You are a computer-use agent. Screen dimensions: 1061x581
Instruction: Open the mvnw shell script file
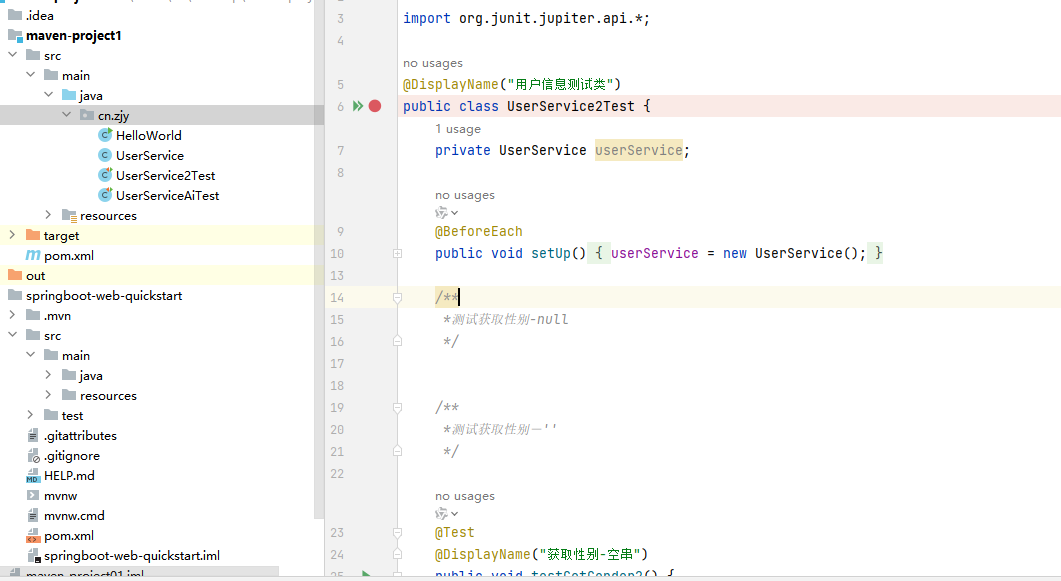click(60, 495)
